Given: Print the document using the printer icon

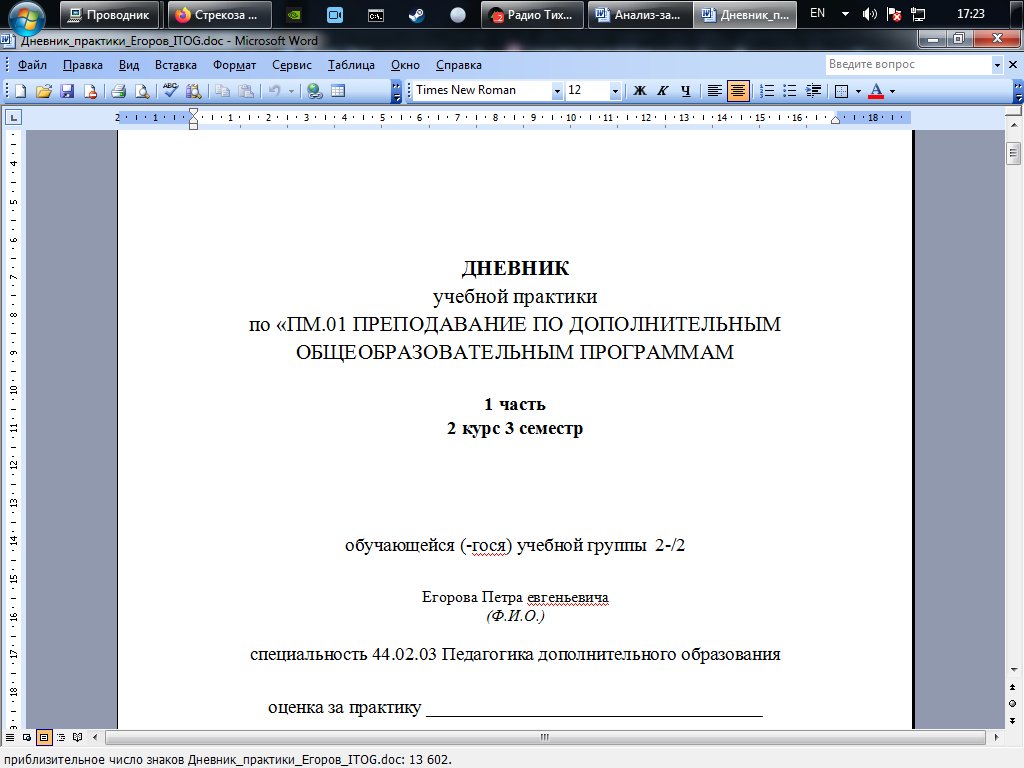Looking at the screenshot, I should [118, 91].
